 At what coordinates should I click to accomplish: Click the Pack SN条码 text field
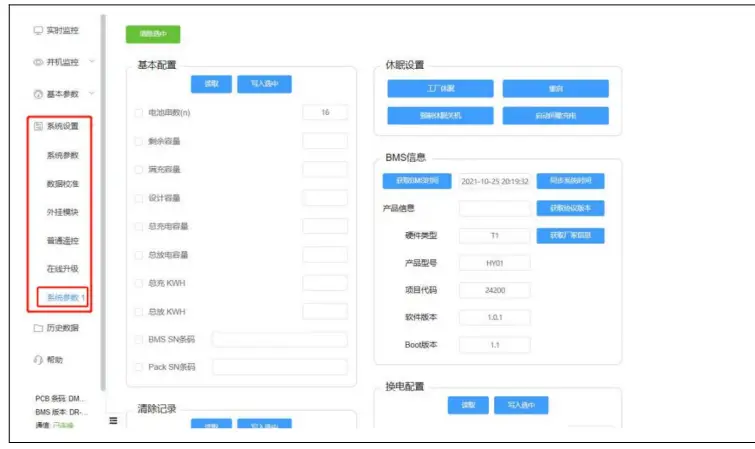pyautogui.click(x=280, y=367)
